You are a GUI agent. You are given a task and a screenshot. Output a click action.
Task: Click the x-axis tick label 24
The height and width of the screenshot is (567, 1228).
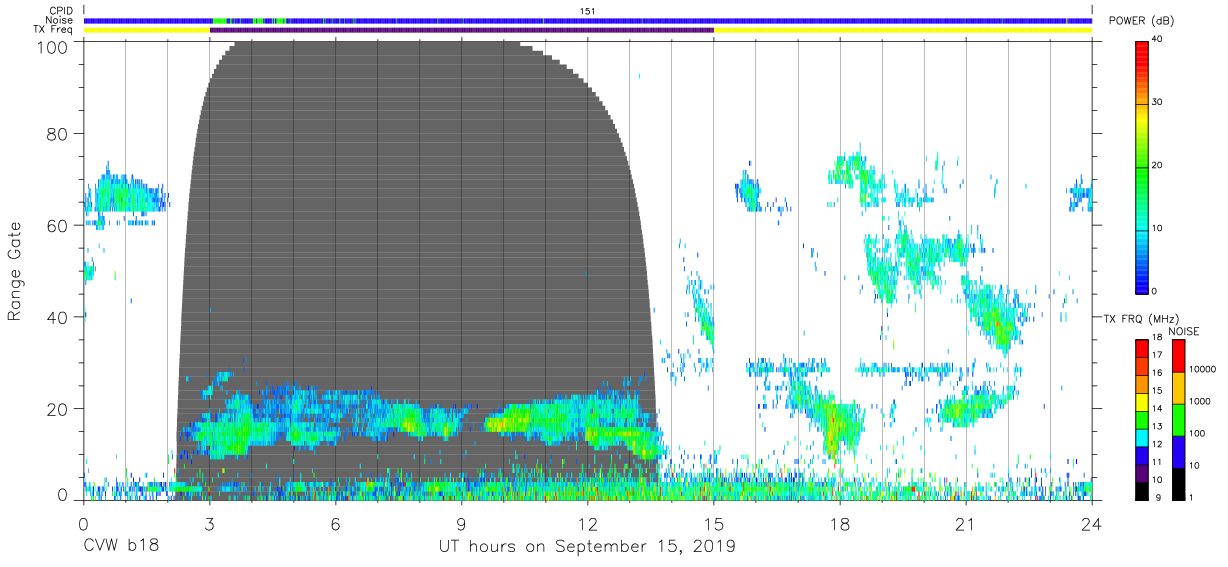pos(1092,523)
